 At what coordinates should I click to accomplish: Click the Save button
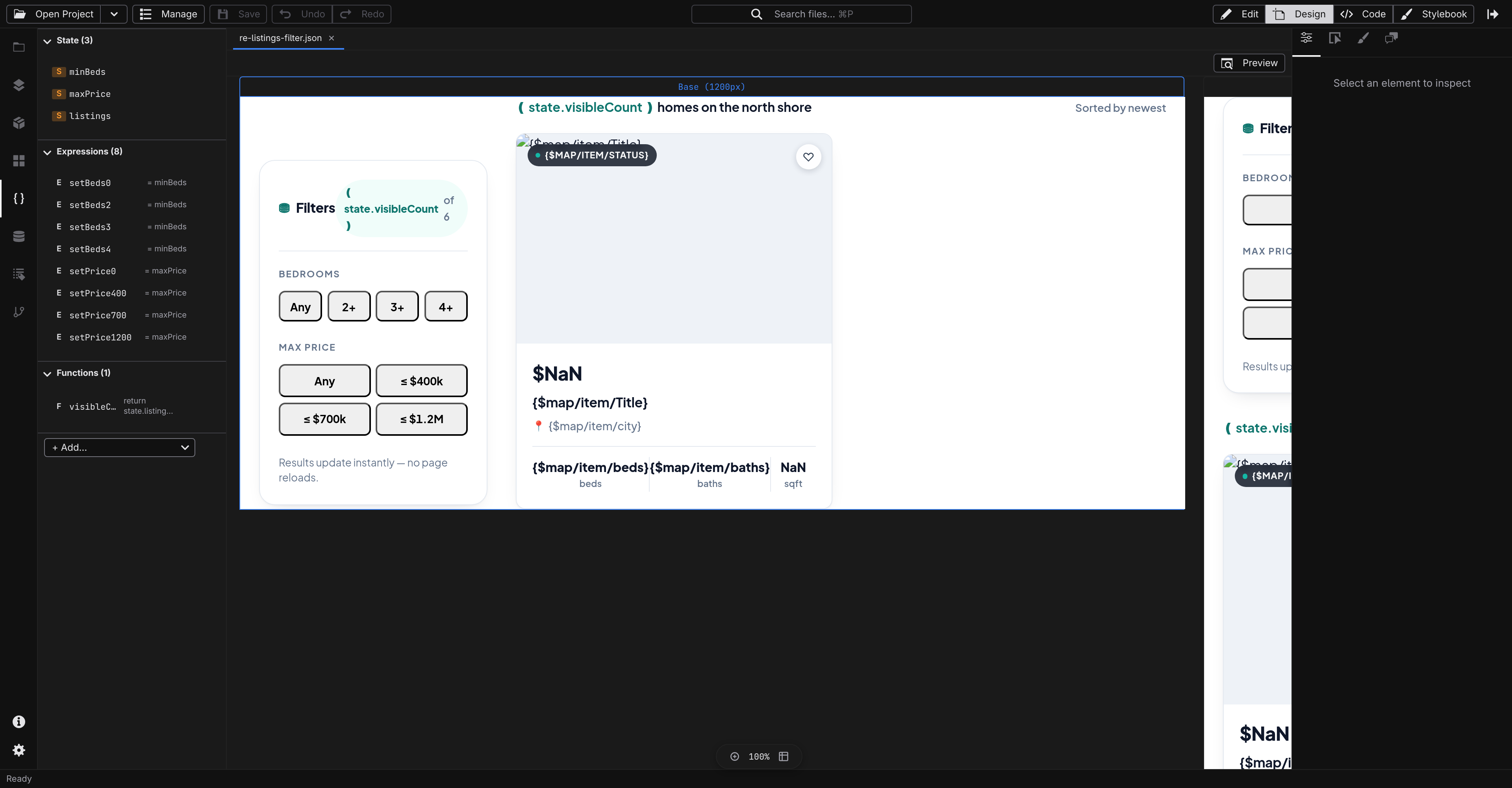coord(238,14)
